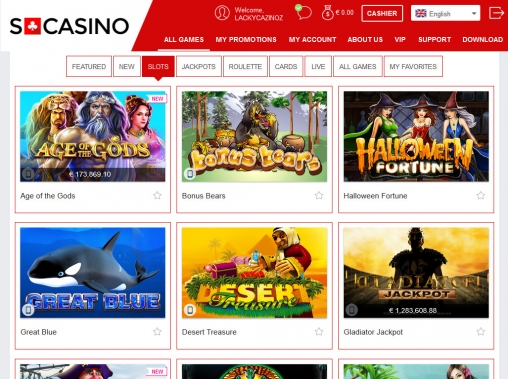Click mobile icon on Desert Treasure thumbnail
This screenshot has width=508, height=379.
tap(190, 310)
